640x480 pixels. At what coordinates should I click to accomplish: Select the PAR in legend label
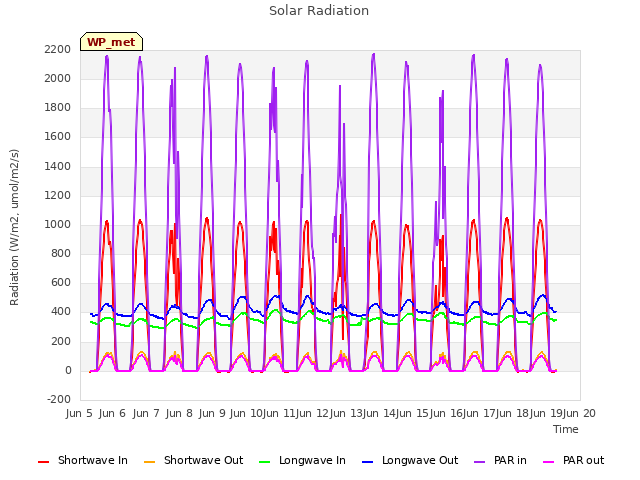510,460
